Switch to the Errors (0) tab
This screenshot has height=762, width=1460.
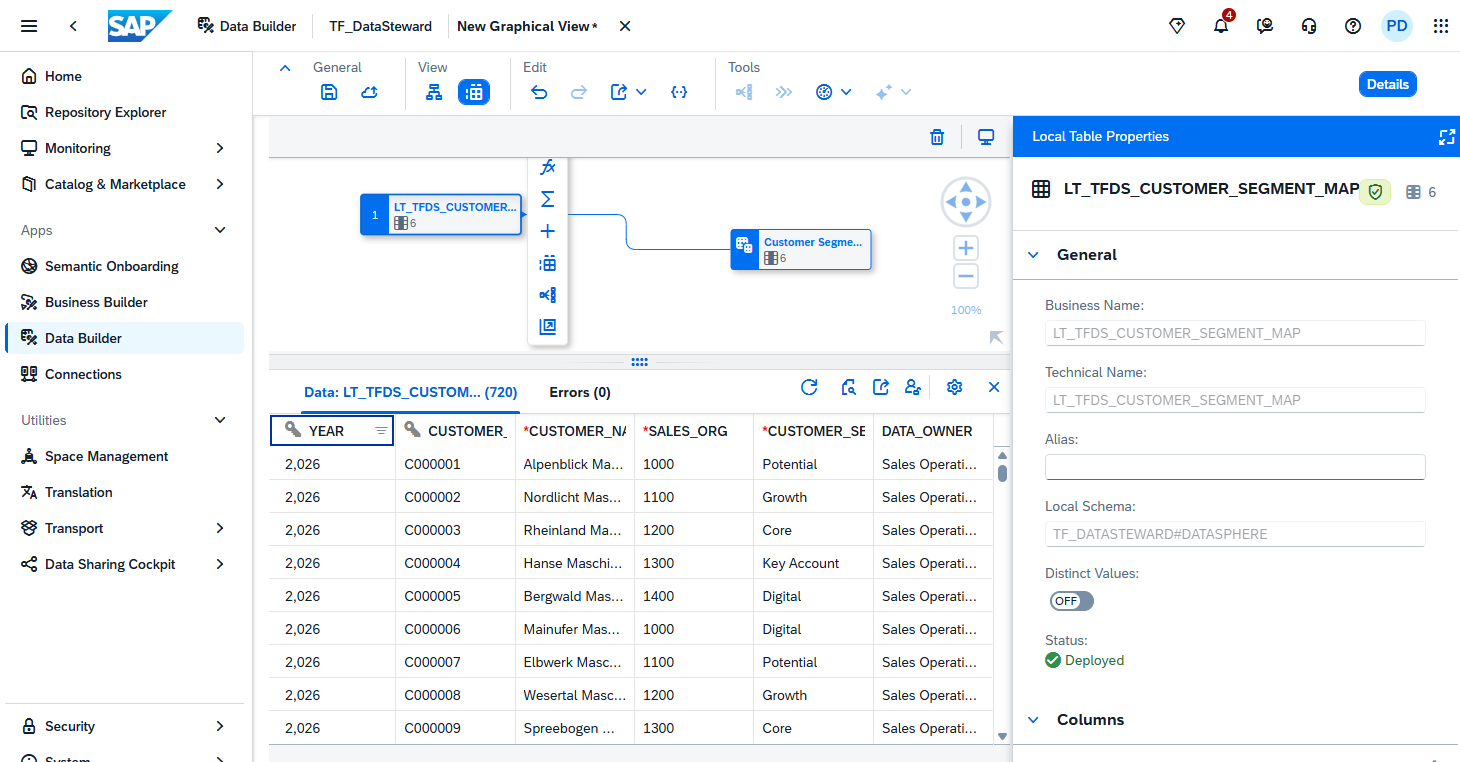point(580,392)
